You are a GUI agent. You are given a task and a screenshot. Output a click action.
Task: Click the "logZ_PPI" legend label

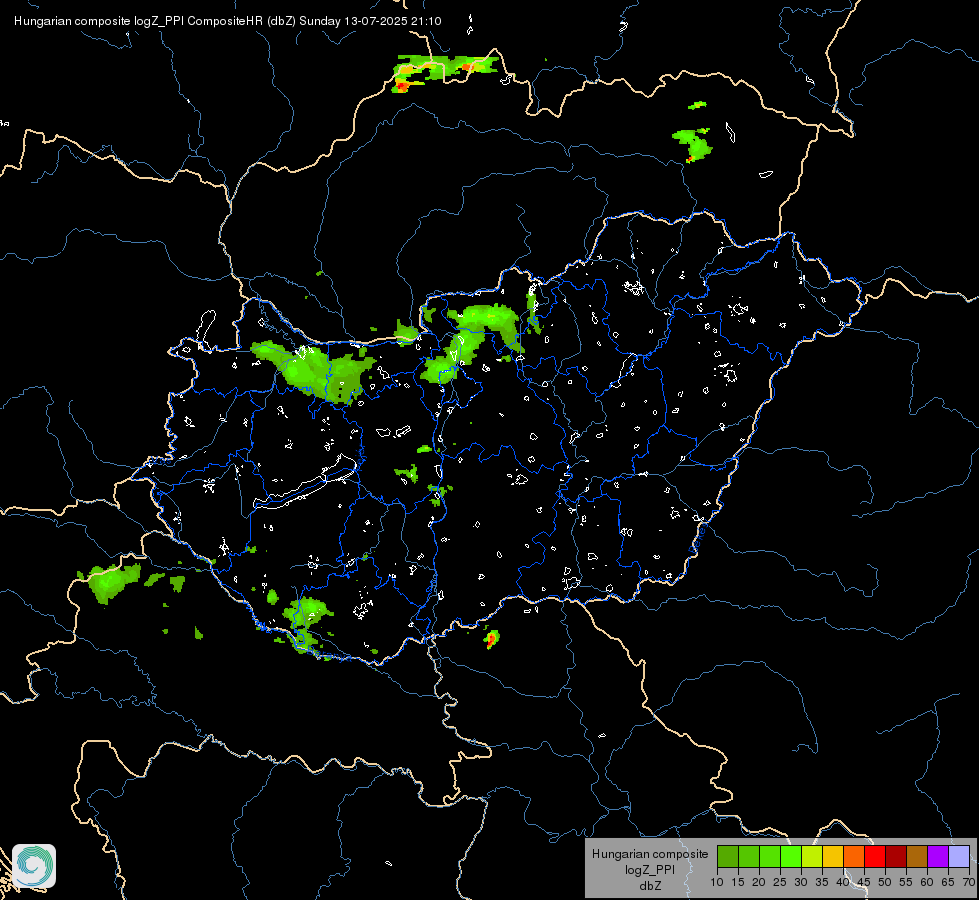click(x=650, y=870)
